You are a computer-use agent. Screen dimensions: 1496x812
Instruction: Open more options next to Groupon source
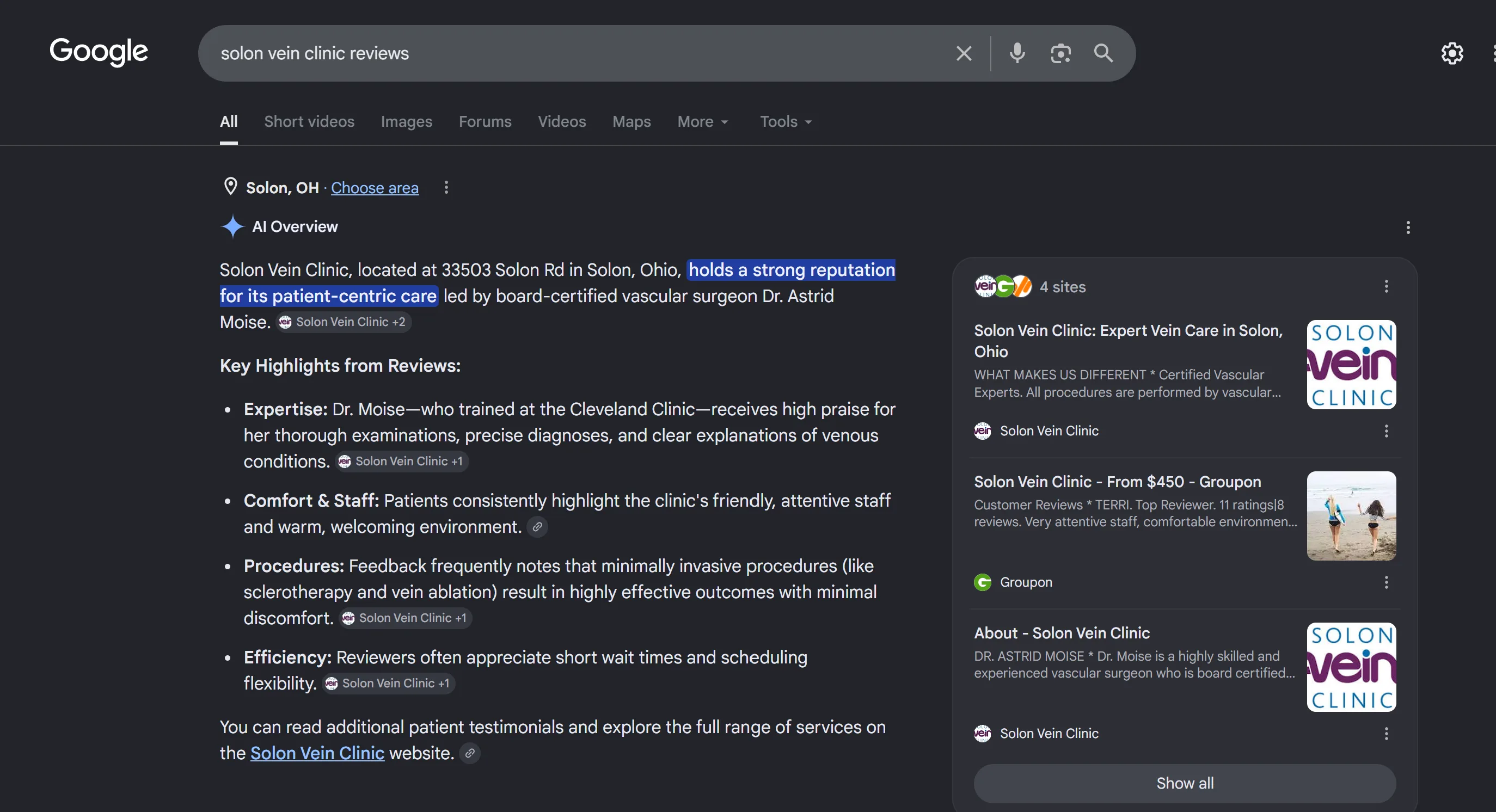pyautogui.click(x=1386, y=582)
